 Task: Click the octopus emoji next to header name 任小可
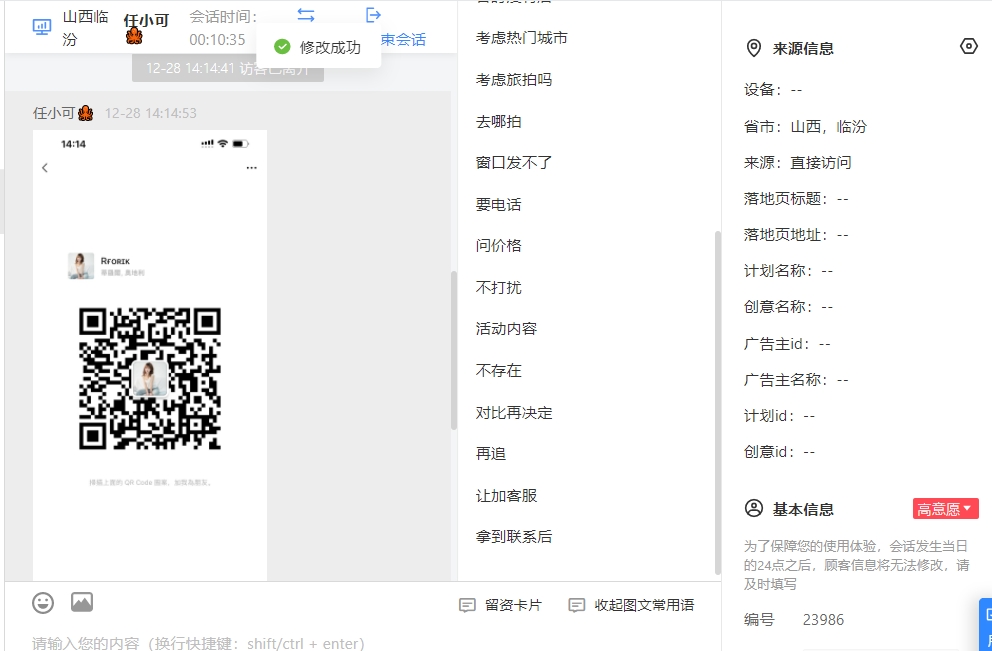click(x=134, y=37)
